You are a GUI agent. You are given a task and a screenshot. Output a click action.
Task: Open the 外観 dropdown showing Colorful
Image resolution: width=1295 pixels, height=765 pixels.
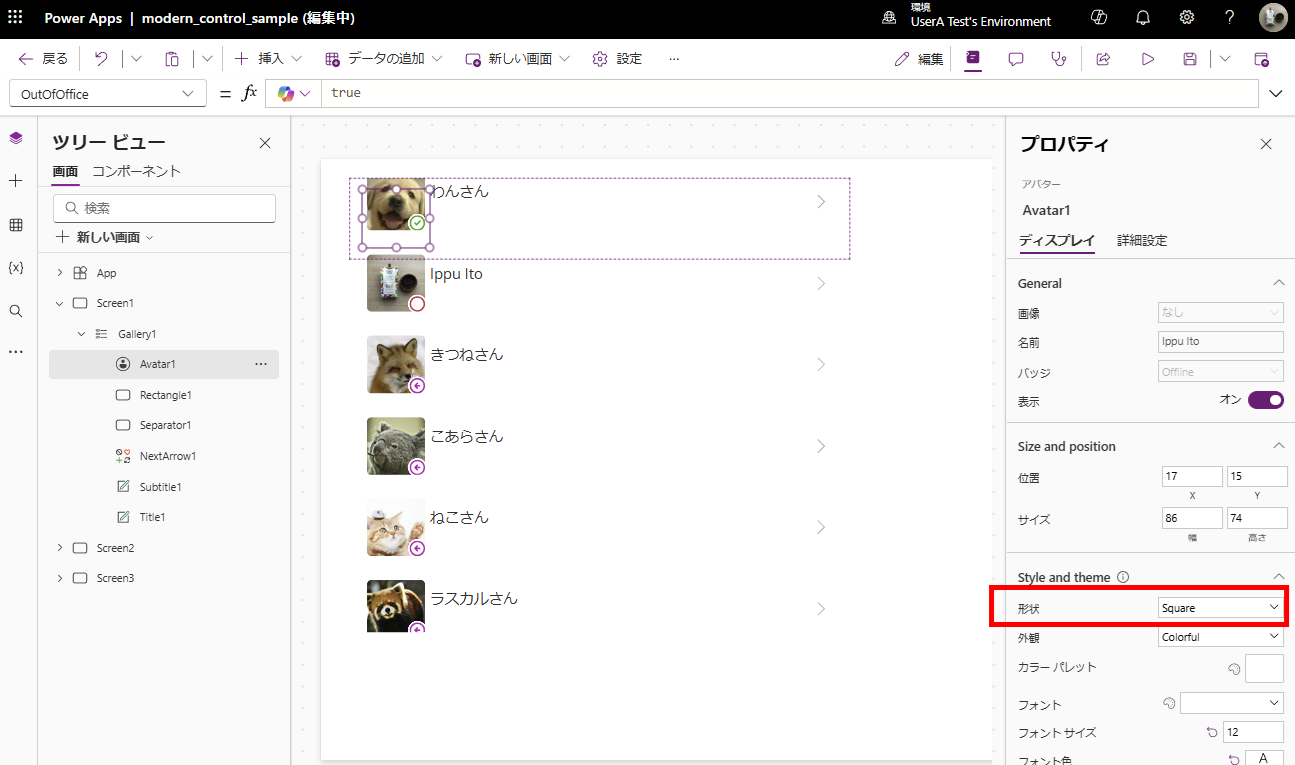point(1220,637)
